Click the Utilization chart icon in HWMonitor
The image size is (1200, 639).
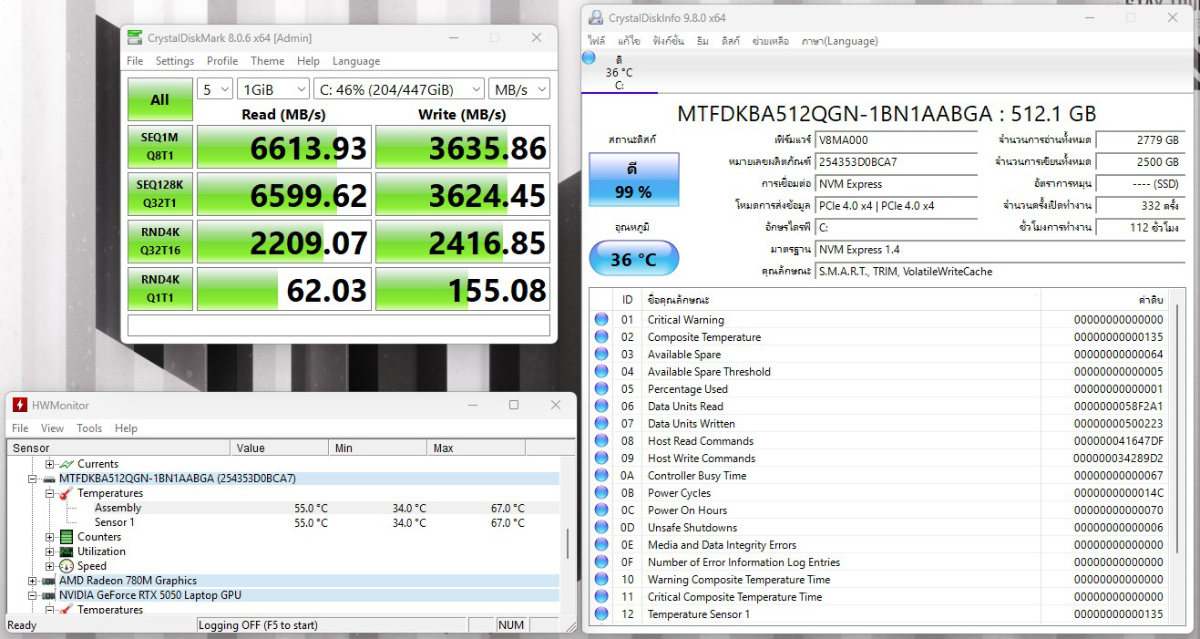(x=67, y=551)
